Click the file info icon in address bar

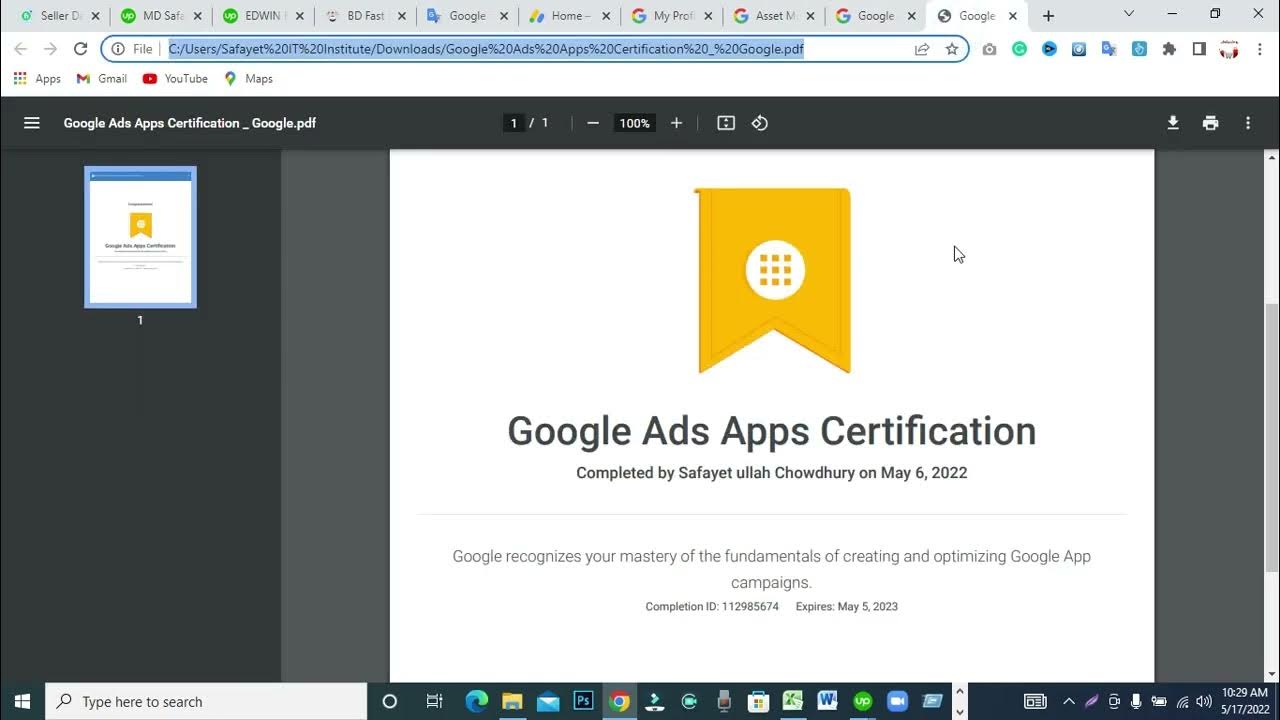coord(118,48)
